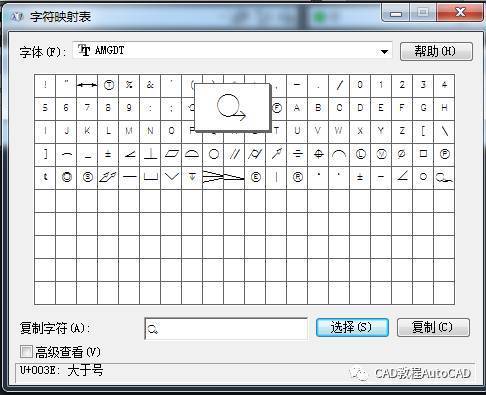Close the 字符映射表 window
This screenshot has width=486, height=395.
pos(460,13)
